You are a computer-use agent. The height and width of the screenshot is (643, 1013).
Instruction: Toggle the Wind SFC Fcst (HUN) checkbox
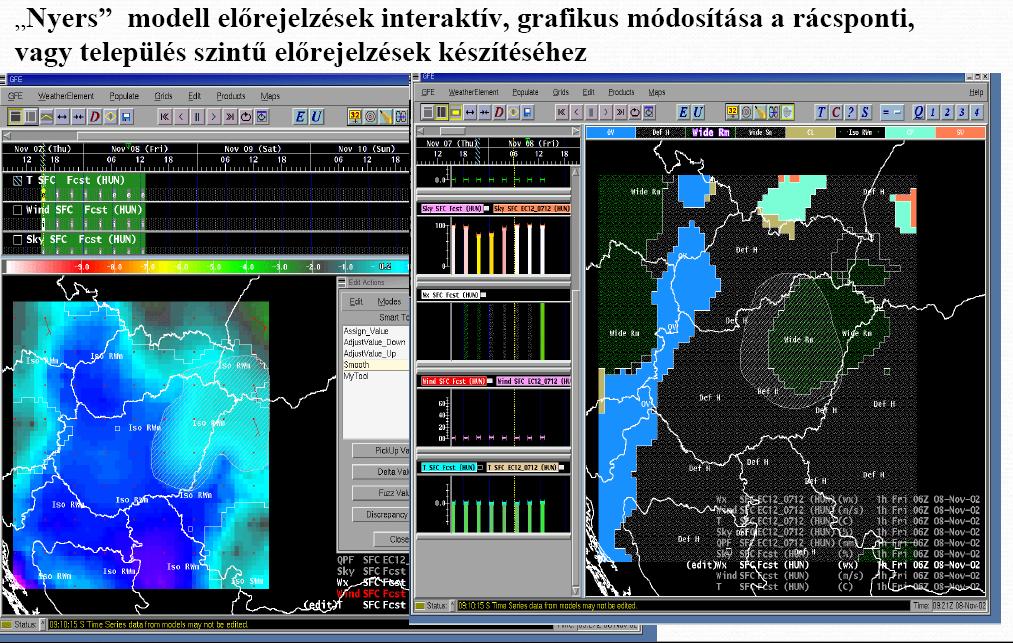pyautogui.click(x=17, y=210)
